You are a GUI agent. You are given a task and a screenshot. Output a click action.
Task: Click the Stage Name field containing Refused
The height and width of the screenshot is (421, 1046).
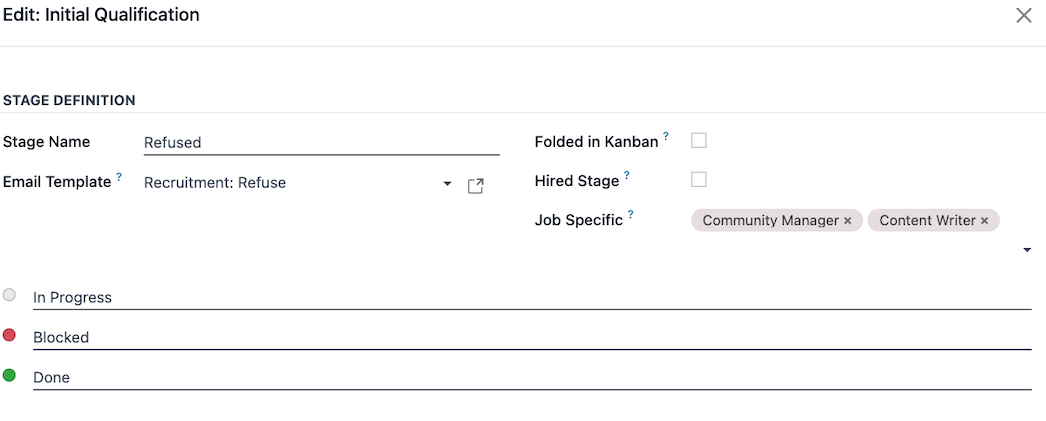point(320,143)
